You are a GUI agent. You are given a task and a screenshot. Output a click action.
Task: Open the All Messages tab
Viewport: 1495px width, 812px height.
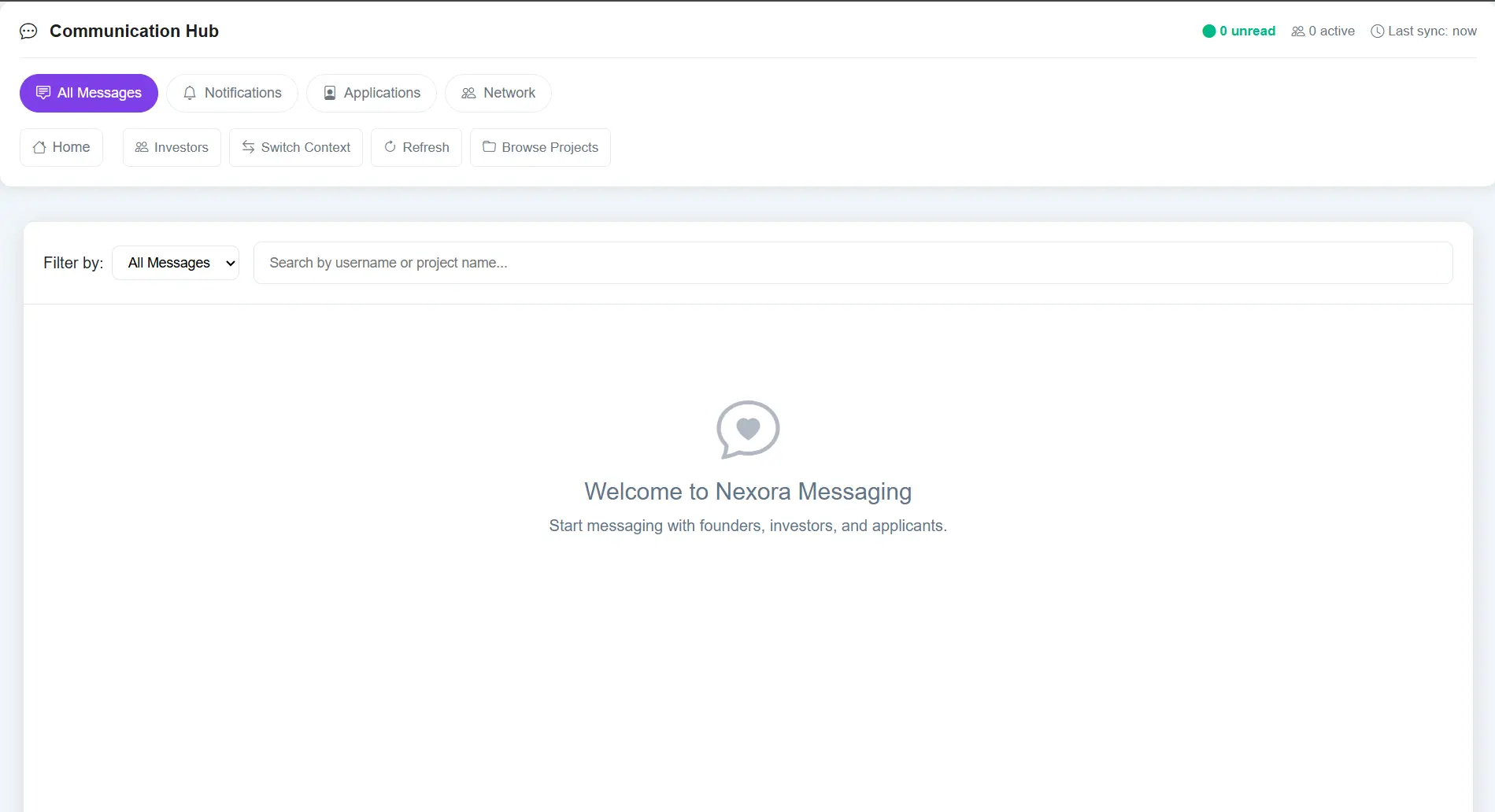89,93
